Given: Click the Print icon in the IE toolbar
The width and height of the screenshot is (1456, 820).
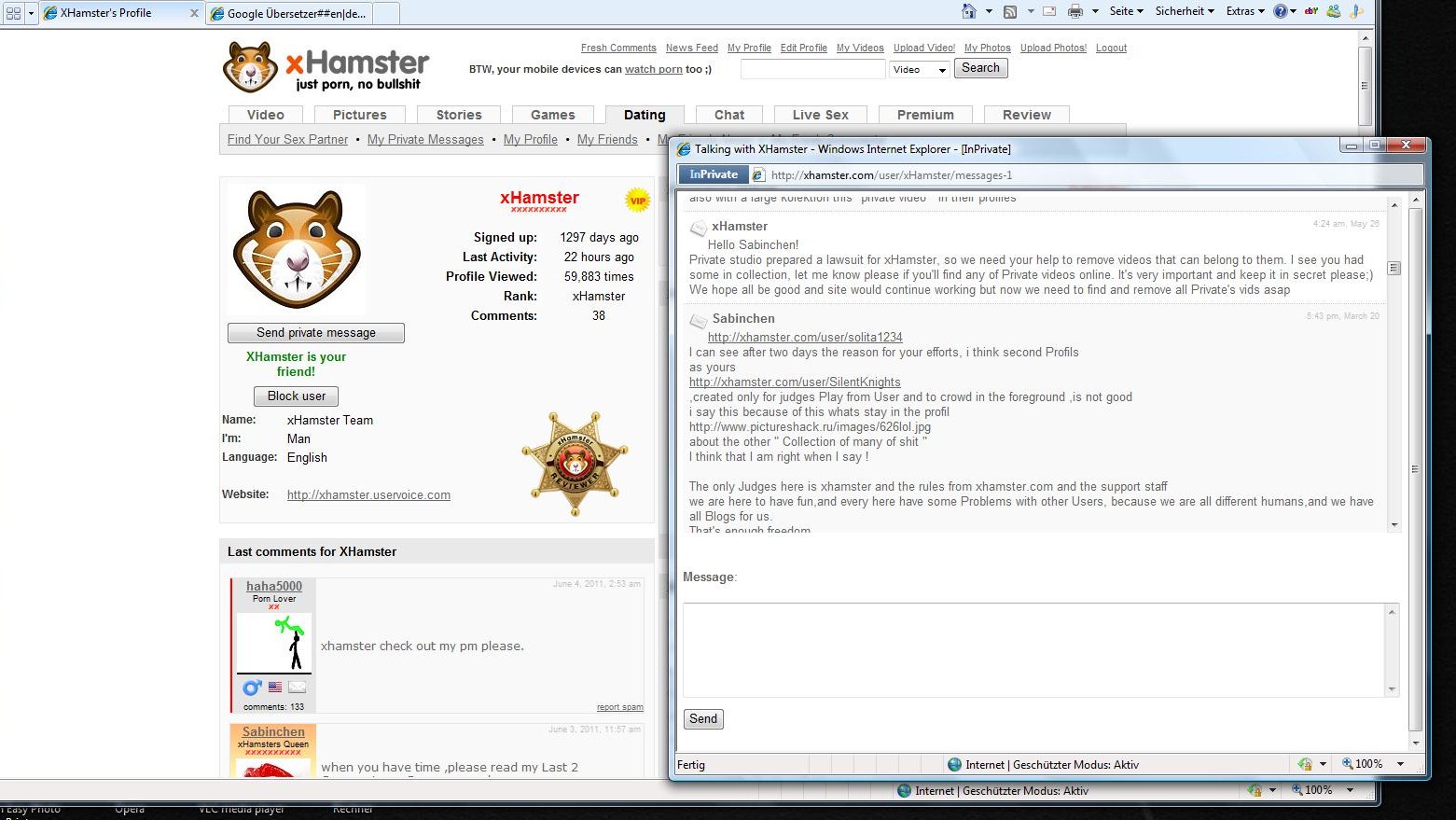Looking at the screenshot, I should [x=1075, y=12].
